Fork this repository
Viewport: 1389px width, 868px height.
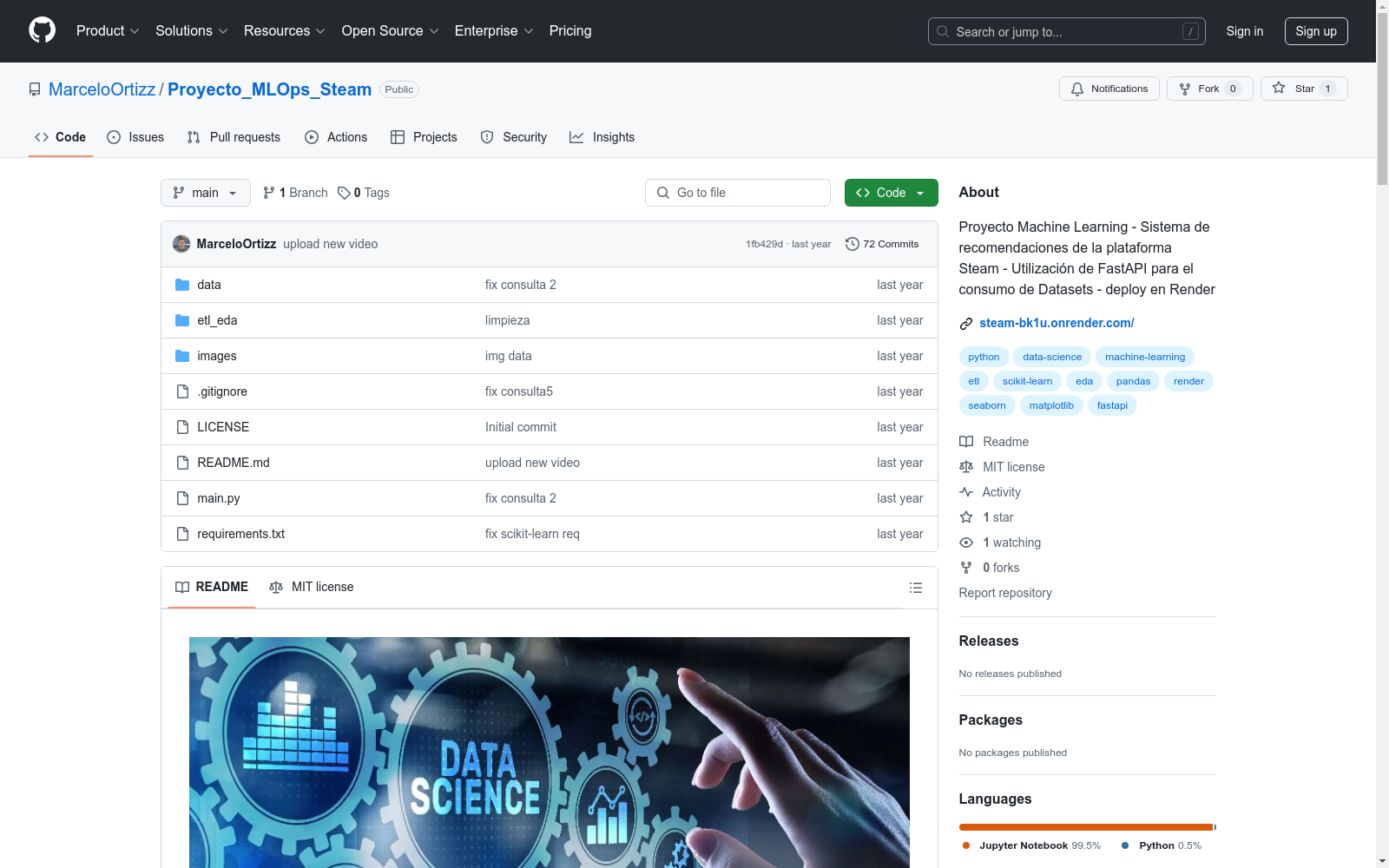point(1209,89)
